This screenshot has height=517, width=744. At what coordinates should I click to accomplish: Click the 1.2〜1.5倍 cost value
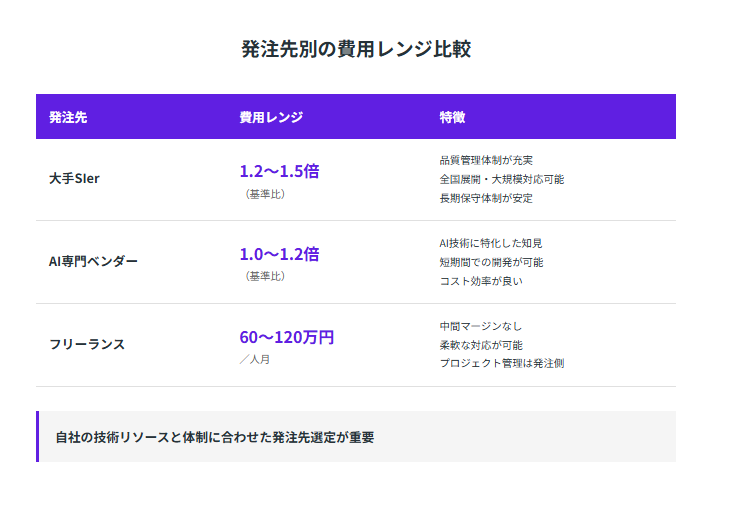[279, 171]
